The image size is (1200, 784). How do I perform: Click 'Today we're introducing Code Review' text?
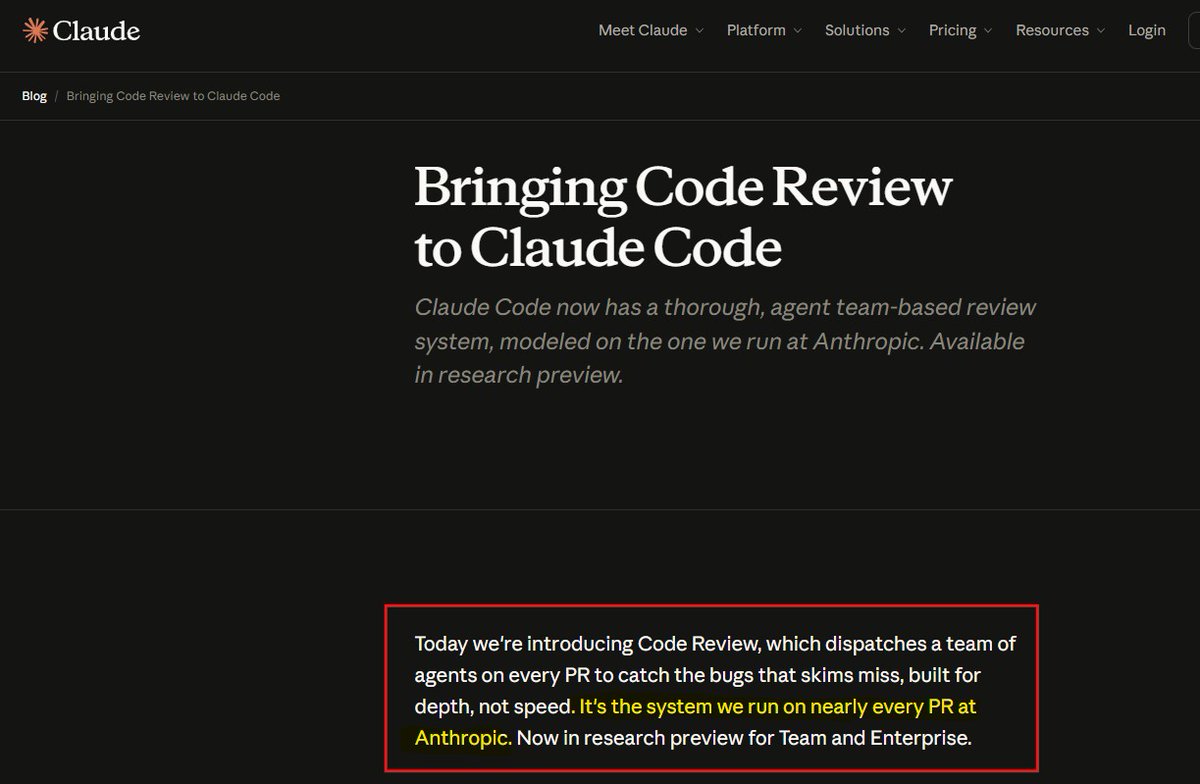pyautogui.click(x=587, y=642)
